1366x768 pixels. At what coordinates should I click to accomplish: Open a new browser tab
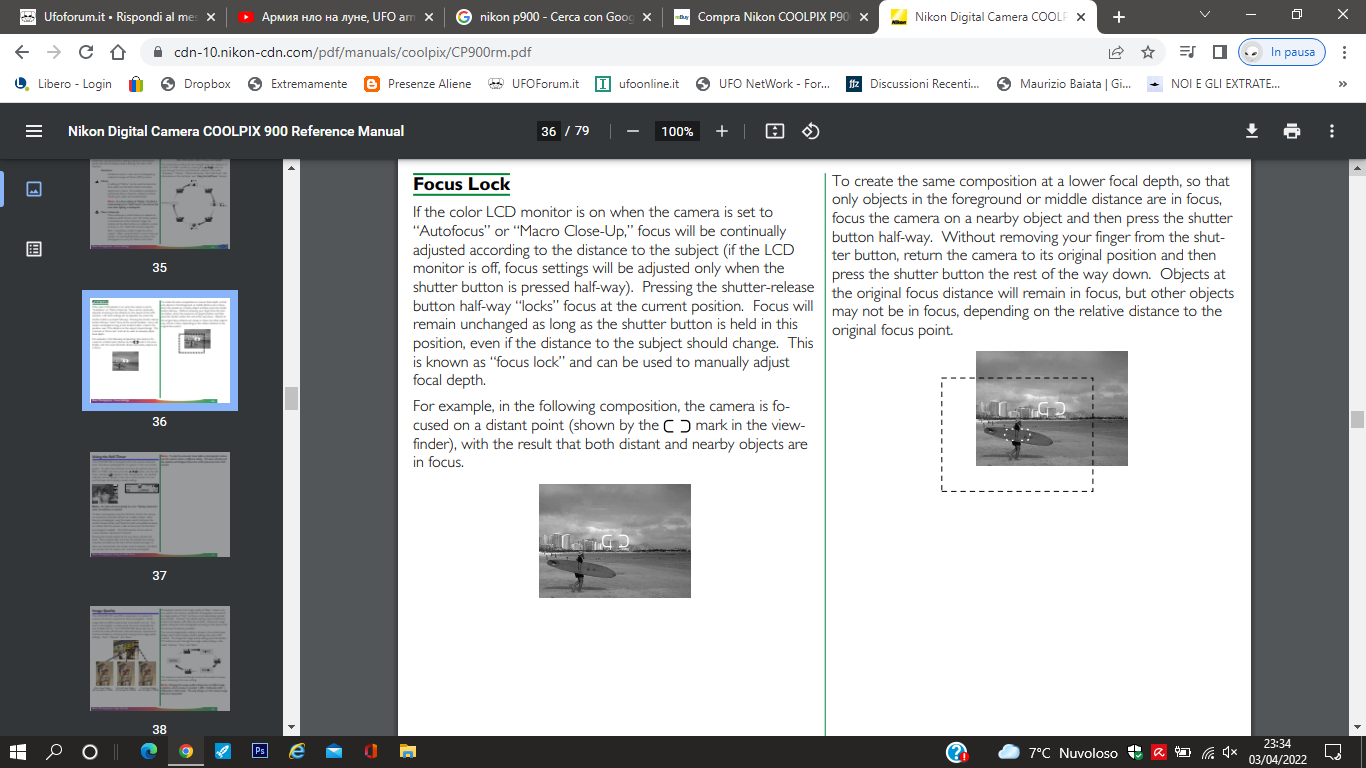[1118, 17]
